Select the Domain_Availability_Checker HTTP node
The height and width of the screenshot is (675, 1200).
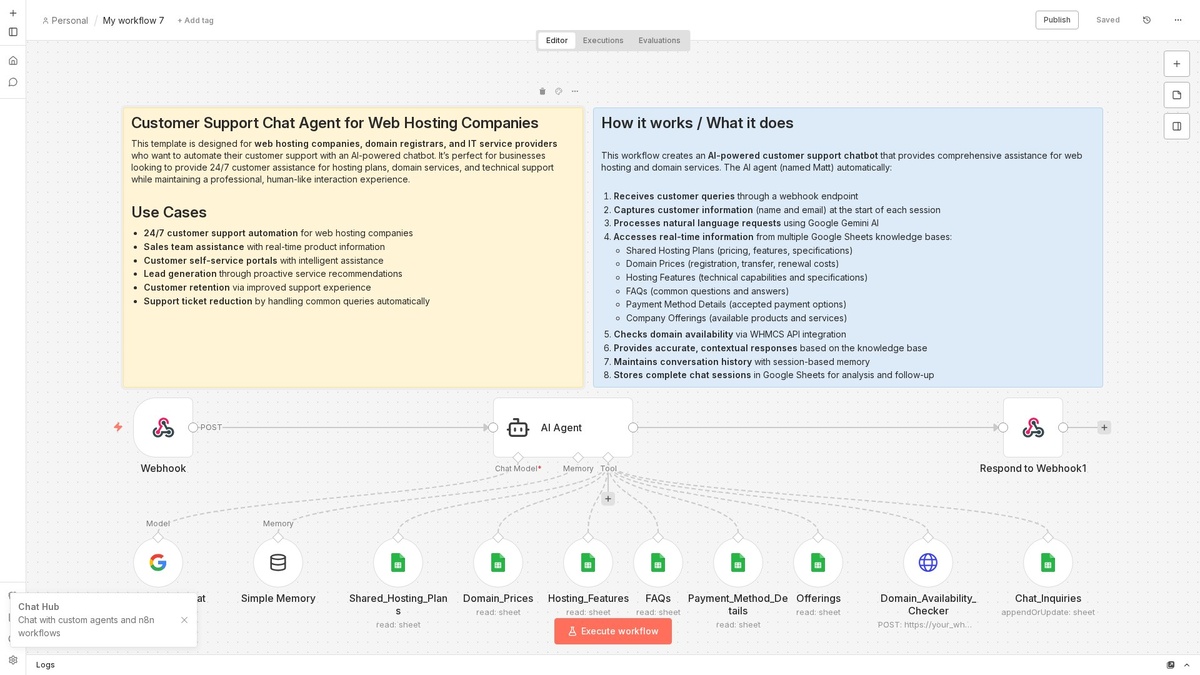pos(928,562)
